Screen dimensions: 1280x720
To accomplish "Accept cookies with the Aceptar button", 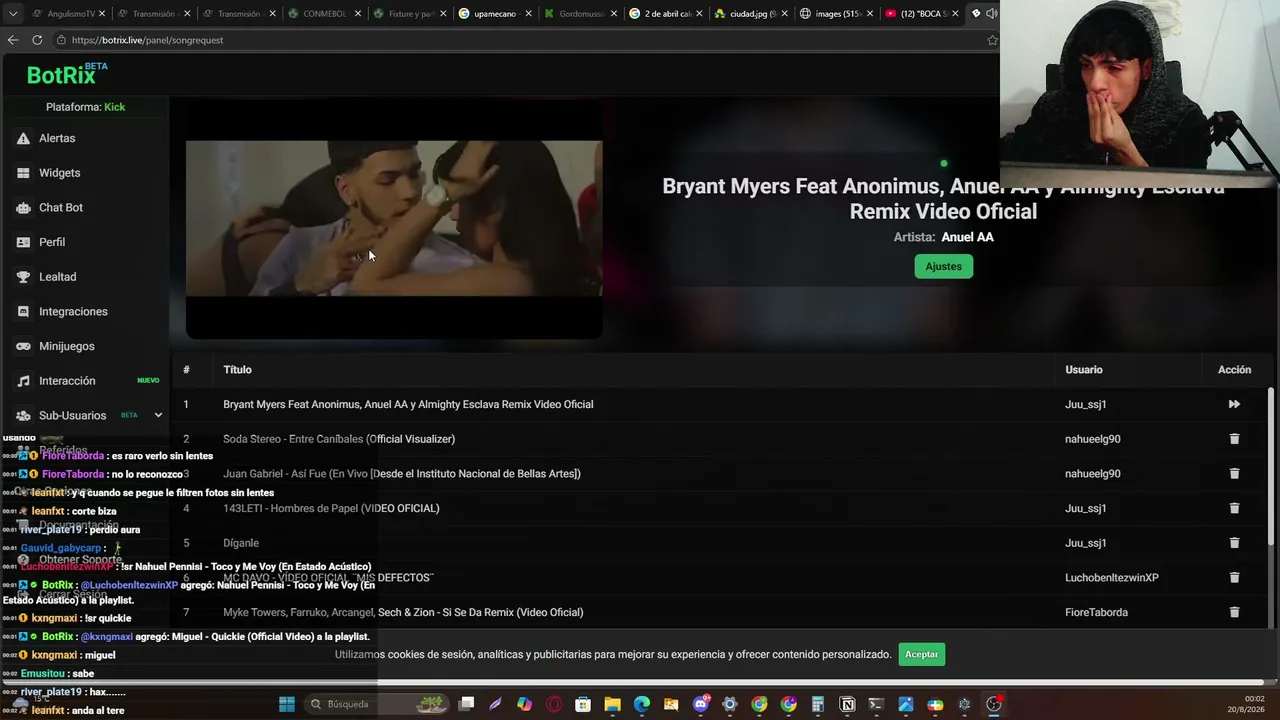I will 921,654.
